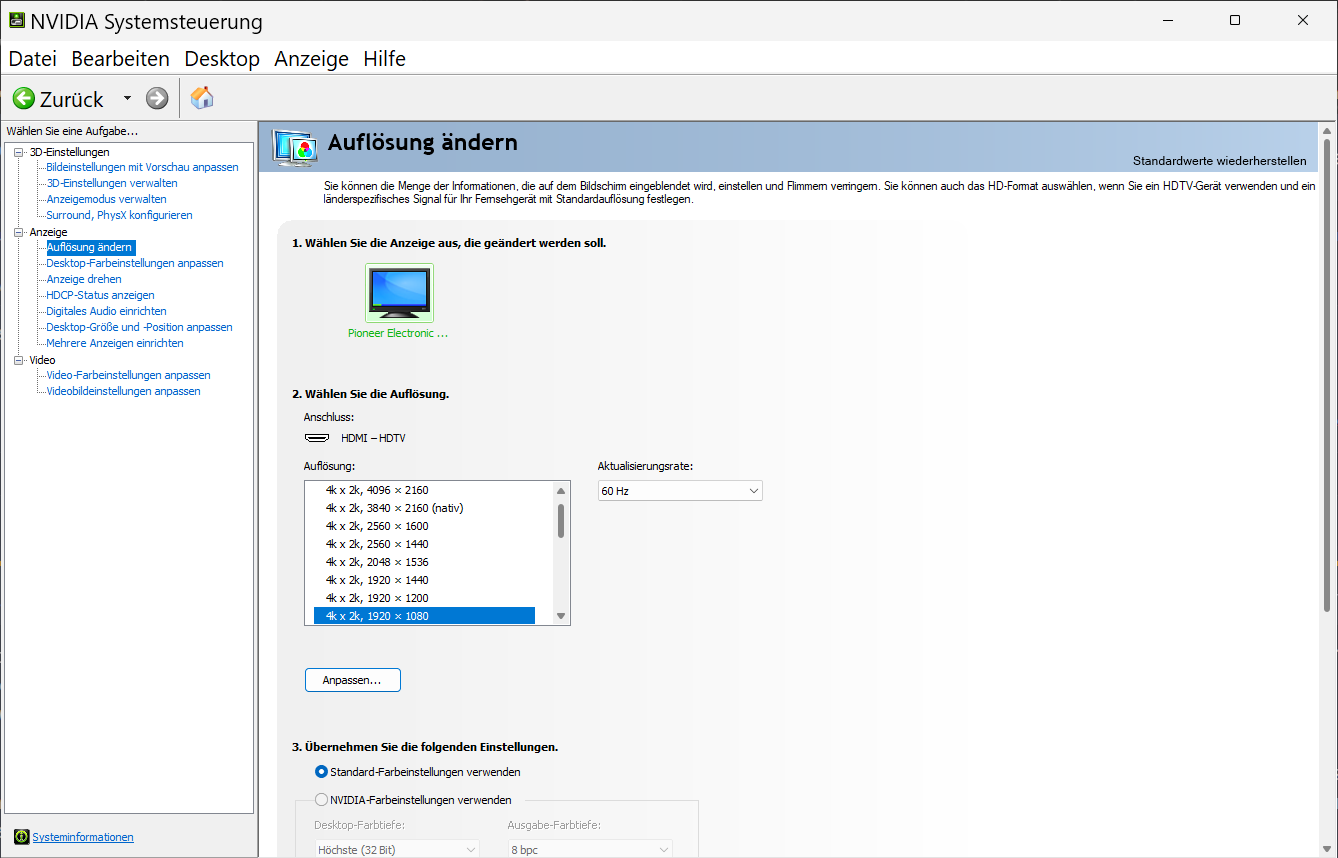Open the Systeminformationen link
The height and width of the screenshot is (858, 1338).
83,837
